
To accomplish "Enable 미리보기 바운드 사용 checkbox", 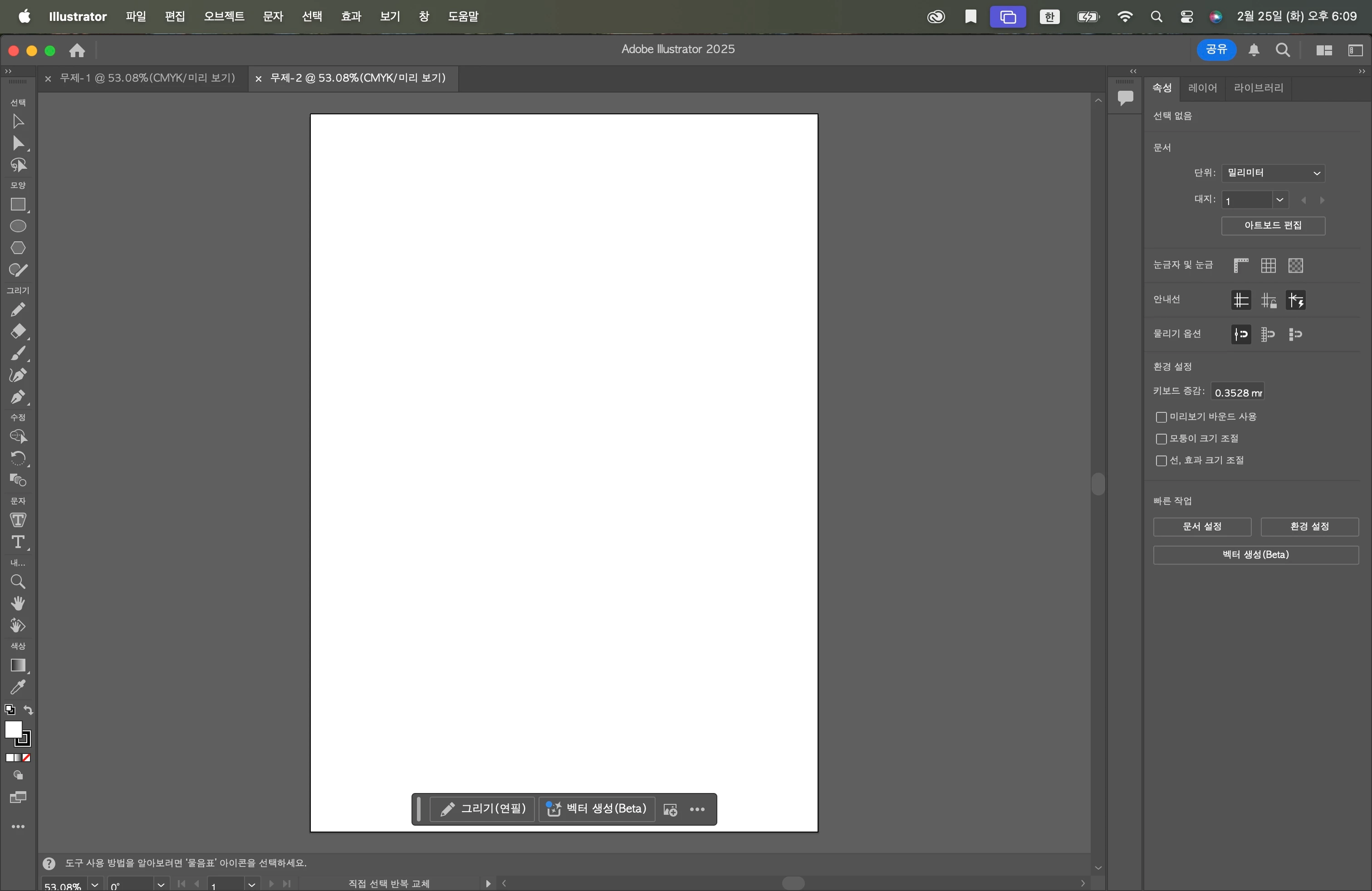I will tap(1161, 416).
